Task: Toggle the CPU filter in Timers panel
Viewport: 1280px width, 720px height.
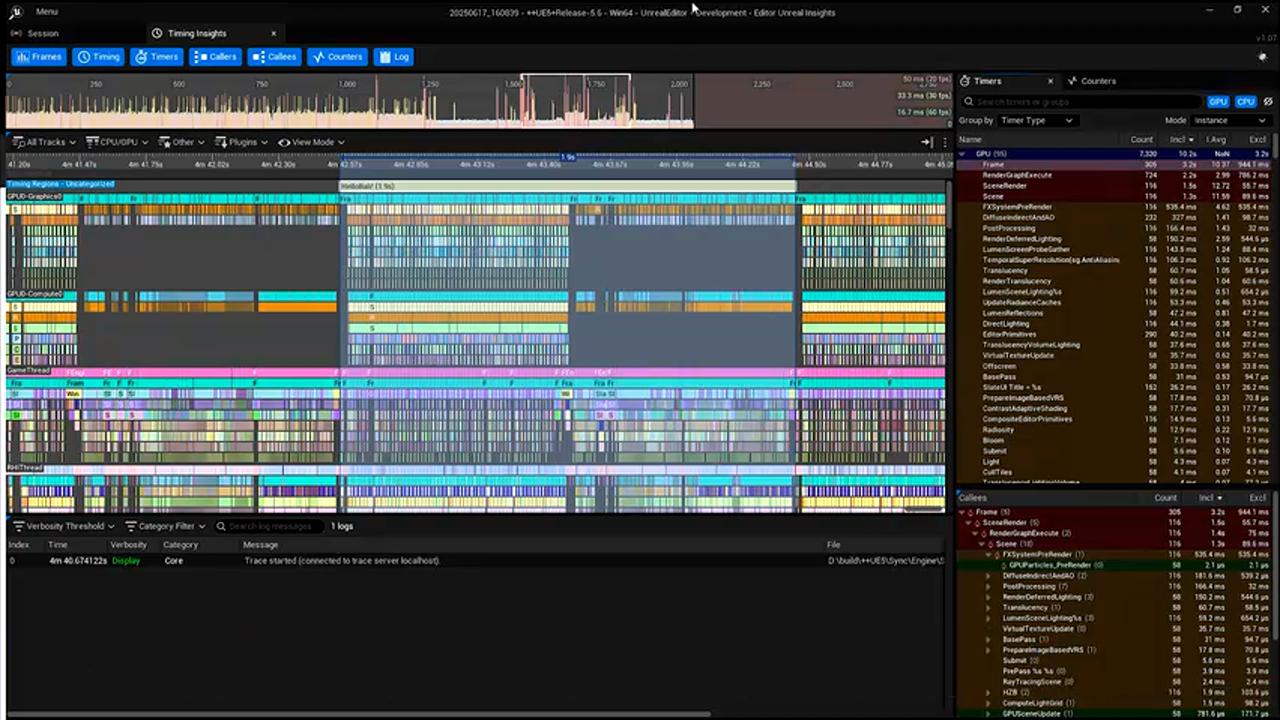Action: tap(1245, 101)
